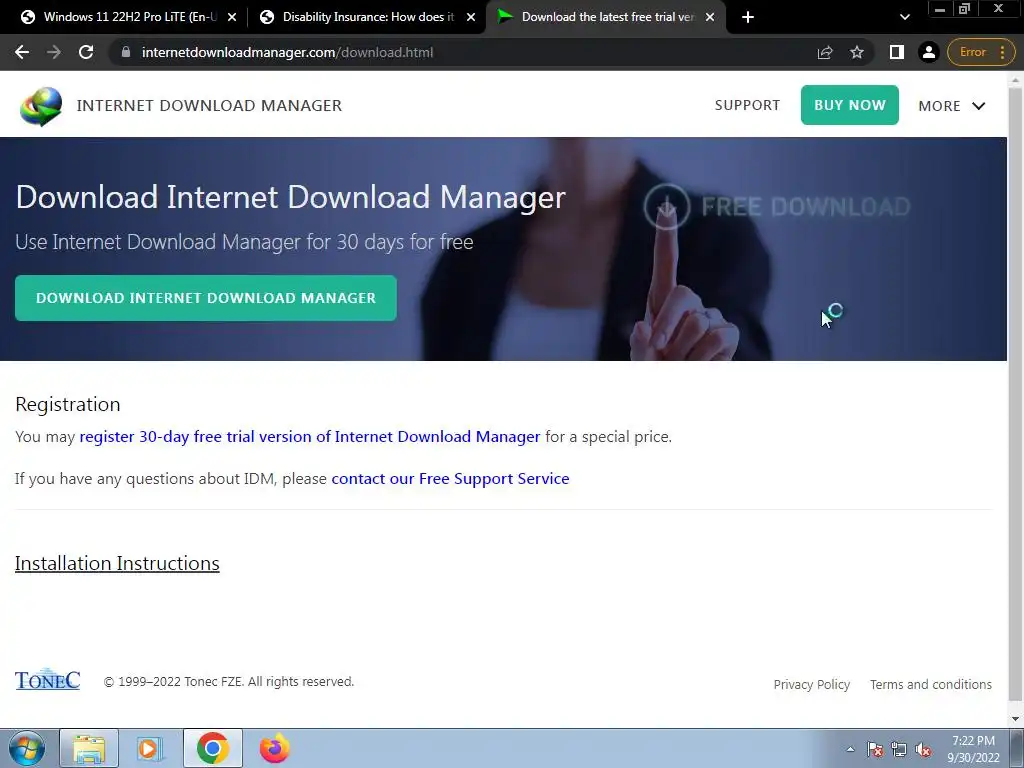
Task: Click the forward navigation arrow
Action: click(x=54, y=52)
